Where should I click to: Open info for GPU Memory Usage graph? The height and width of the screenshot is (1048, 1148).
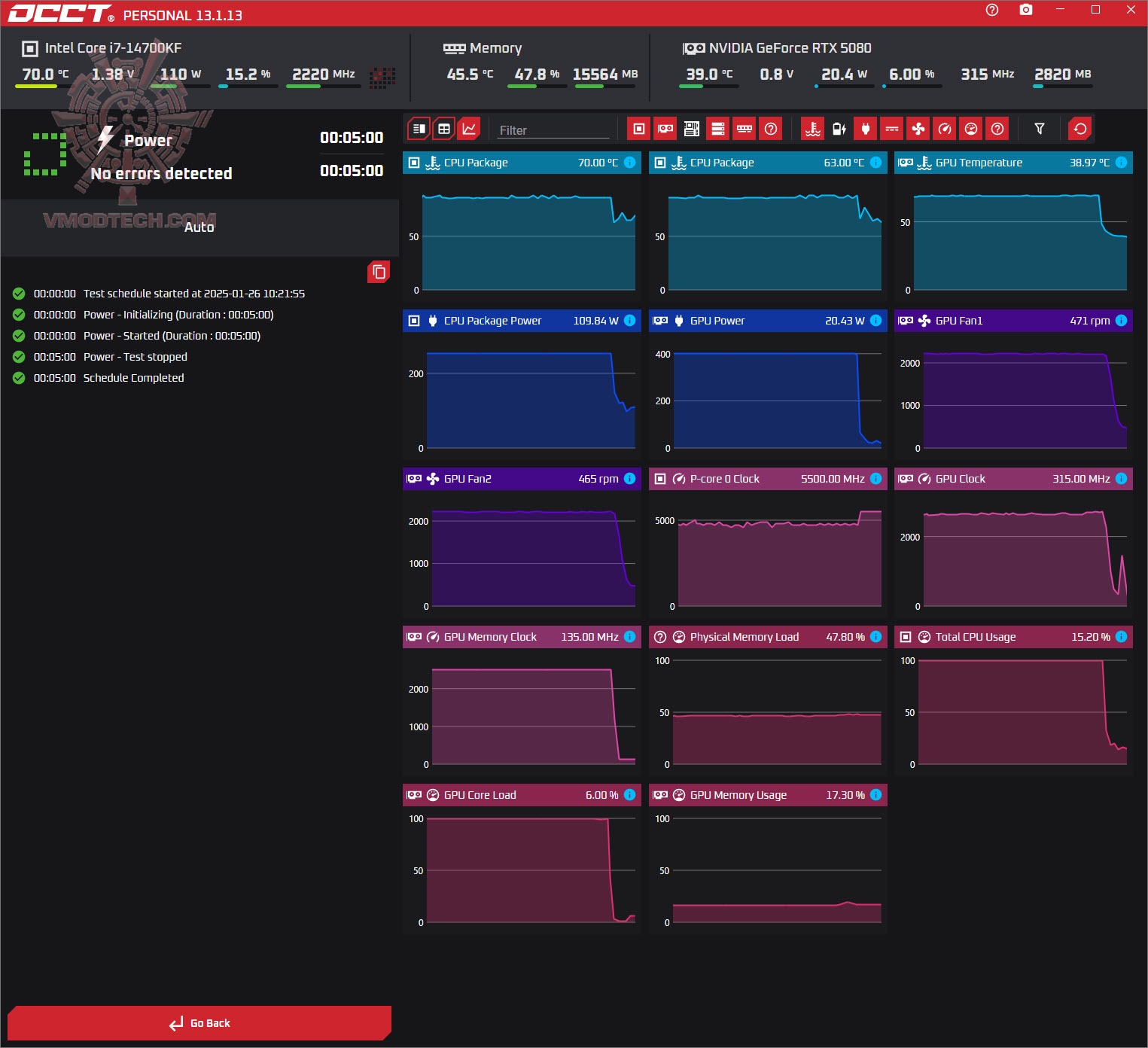pos(876,795)
